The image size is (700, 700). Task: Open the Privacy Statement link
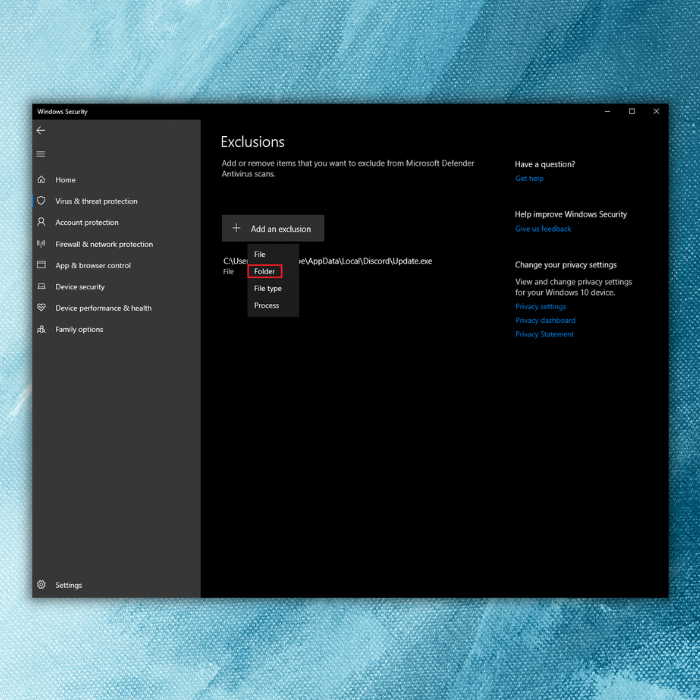544,334
